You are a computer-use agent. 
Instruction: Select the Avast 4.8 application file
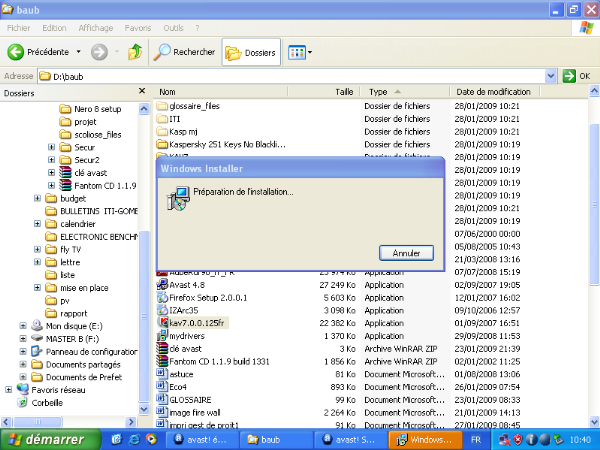186,284
